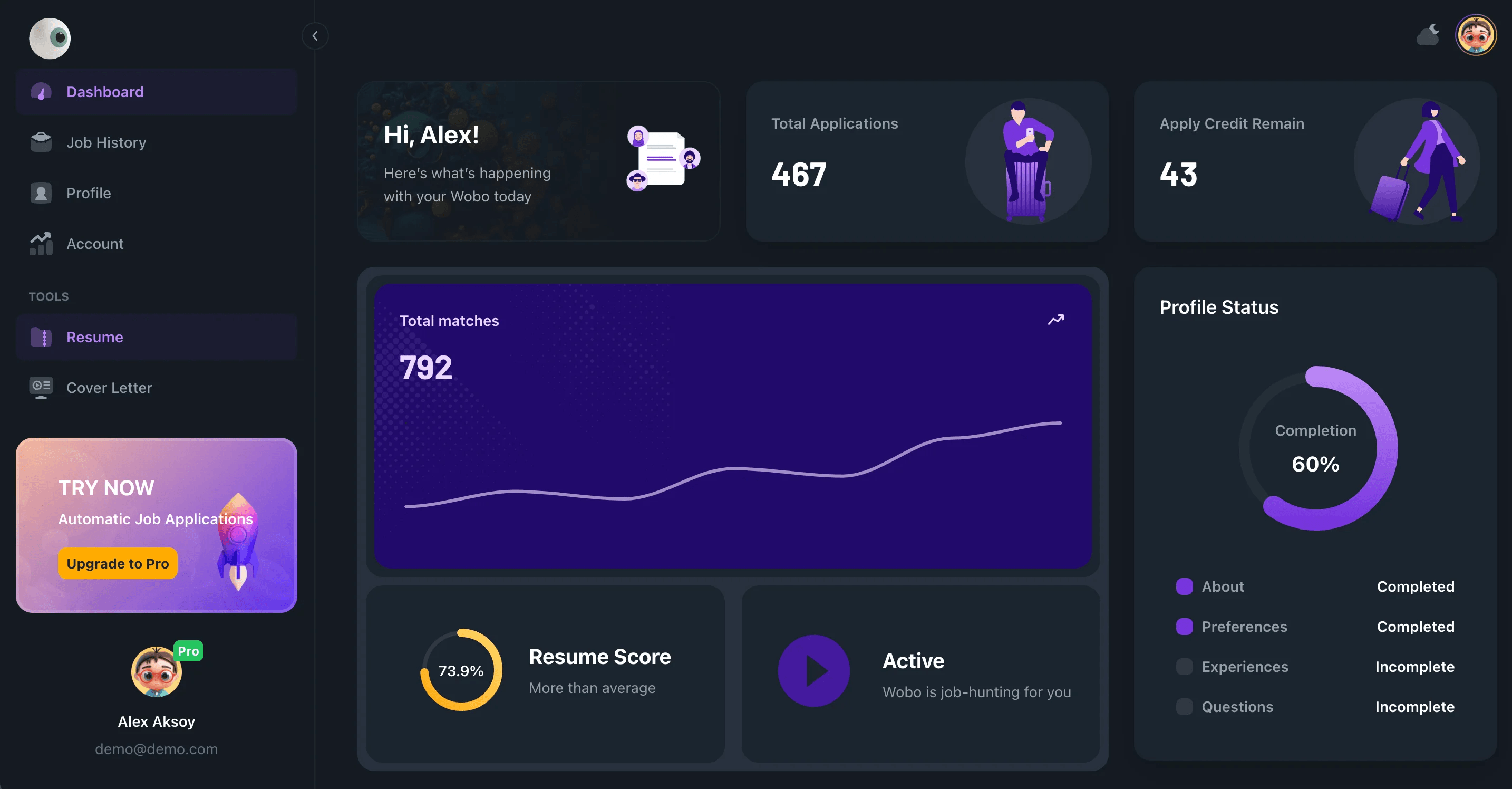Click the briefcase icon beside Job History
The height and width of the screenshot is (789, 1512).
[41, 142]
